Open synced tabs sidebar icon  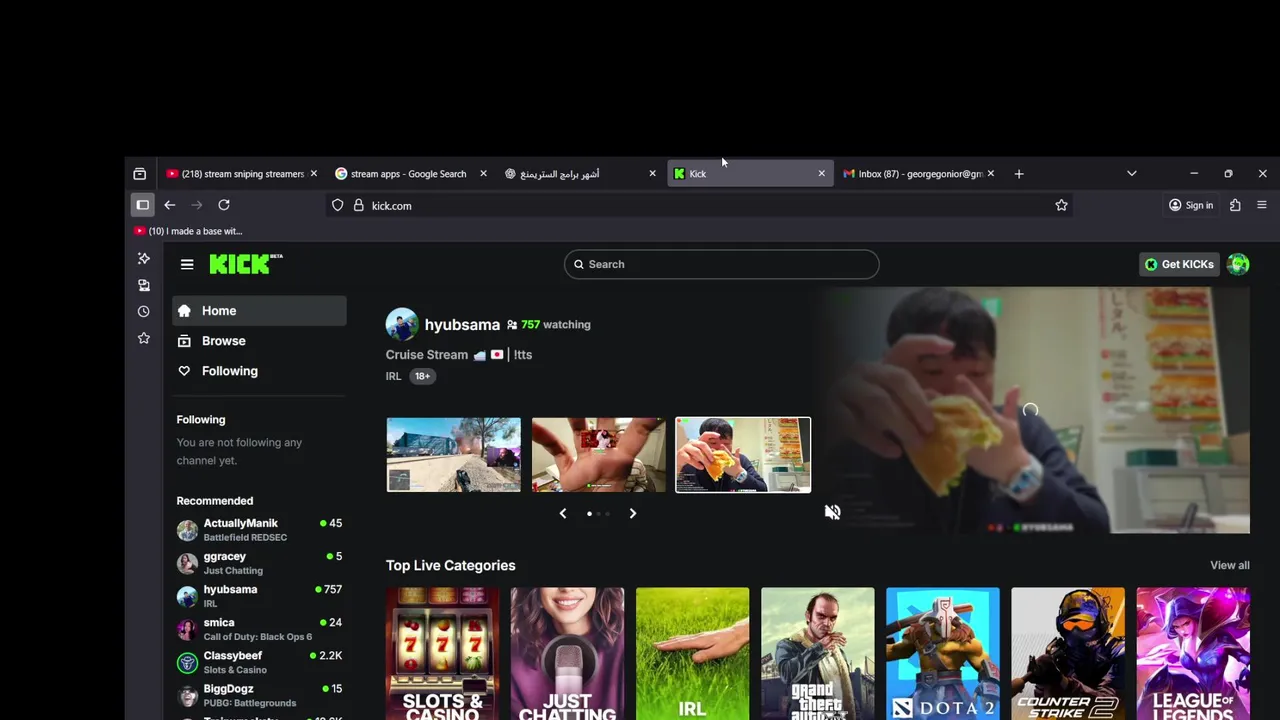[144, 285]
